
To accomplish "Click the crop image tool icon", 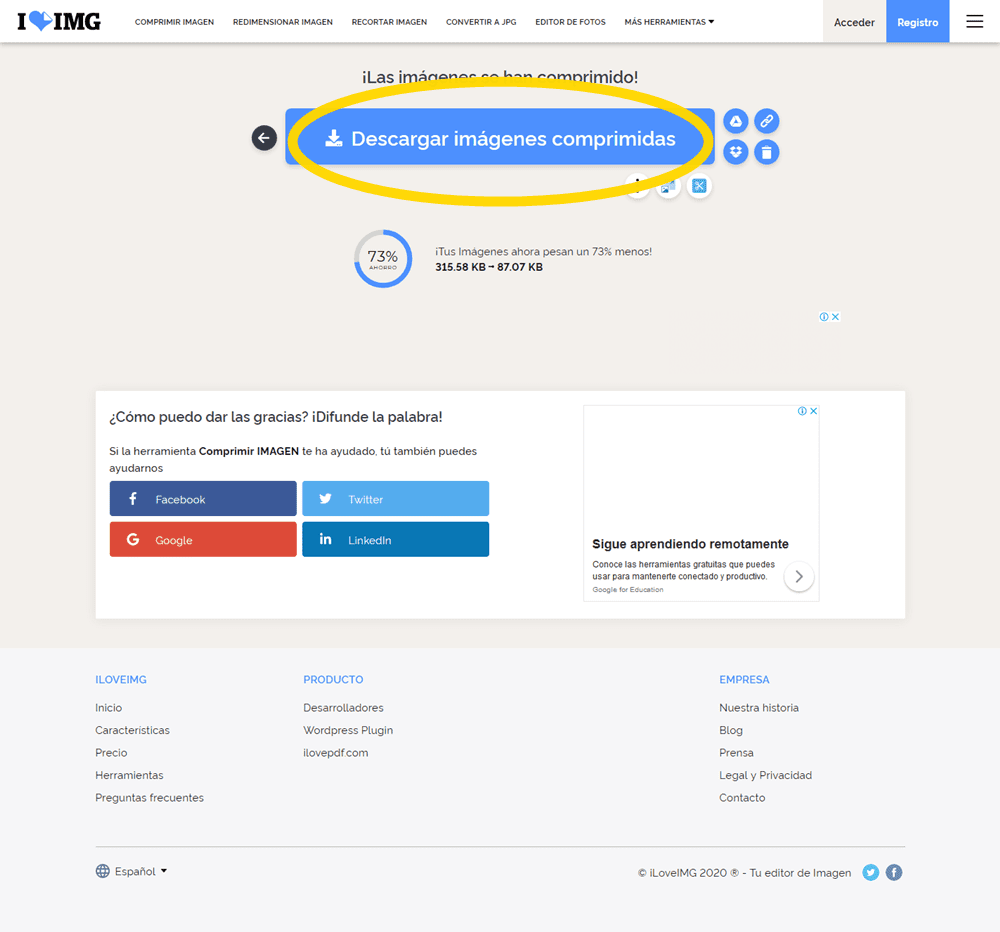I will (699, 186).
